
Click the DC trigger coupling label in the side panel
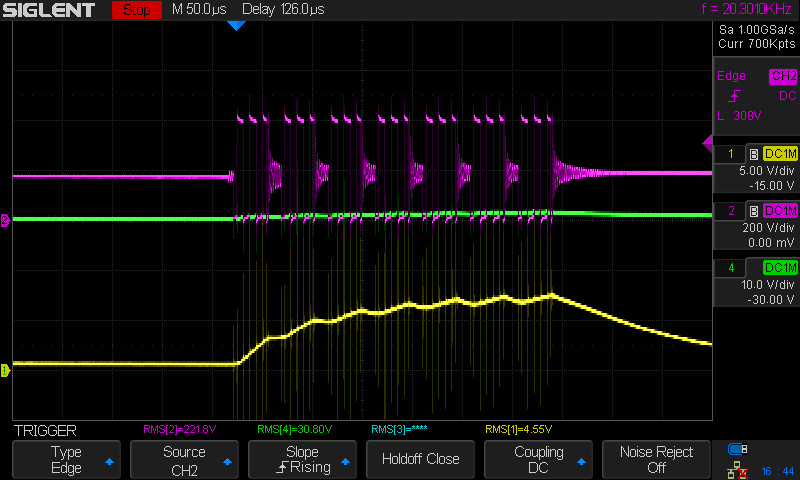[787, 96]
